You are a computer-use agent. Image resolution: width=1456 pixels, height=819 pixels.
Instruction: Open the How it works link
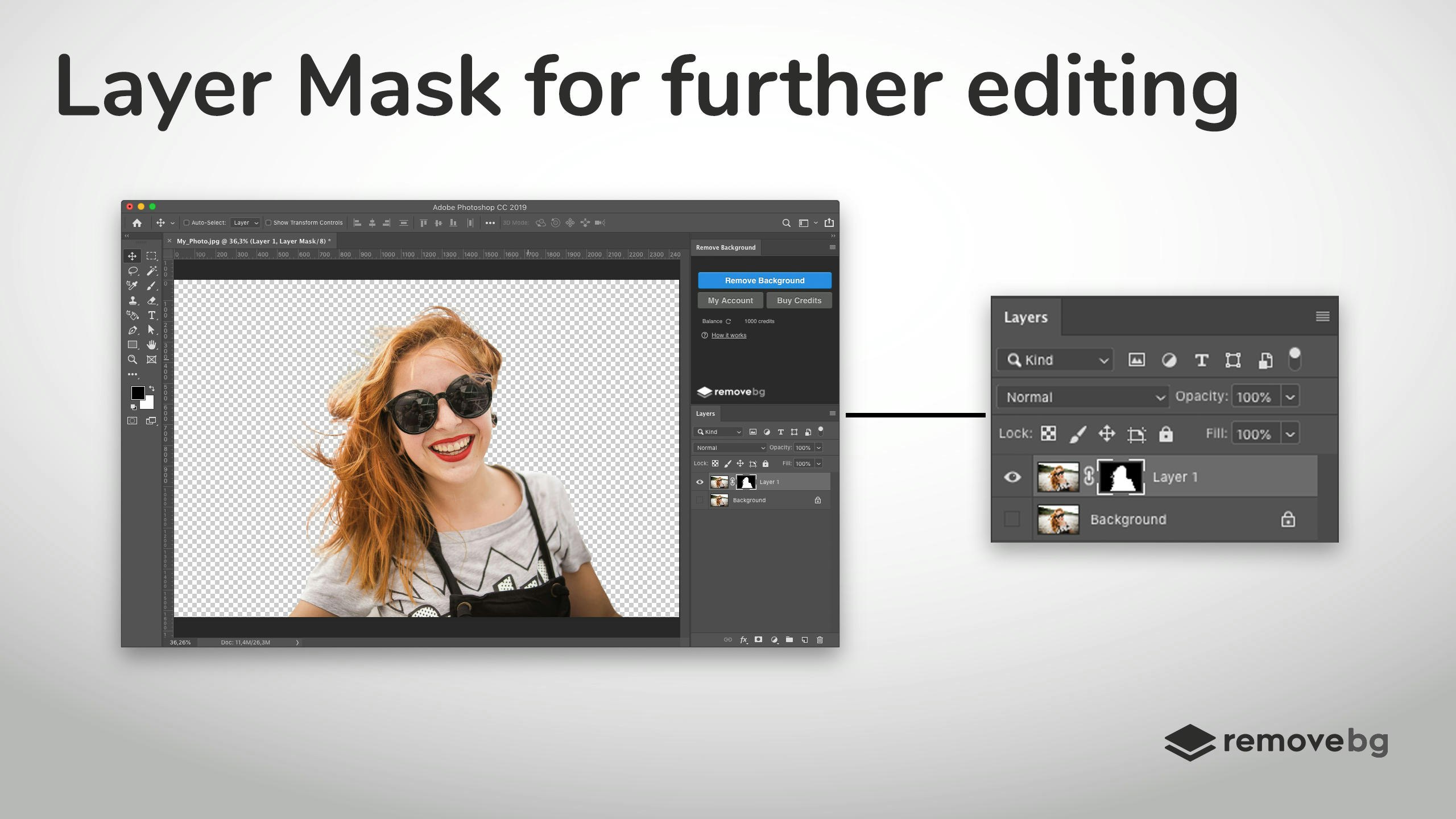coord(729,335)
